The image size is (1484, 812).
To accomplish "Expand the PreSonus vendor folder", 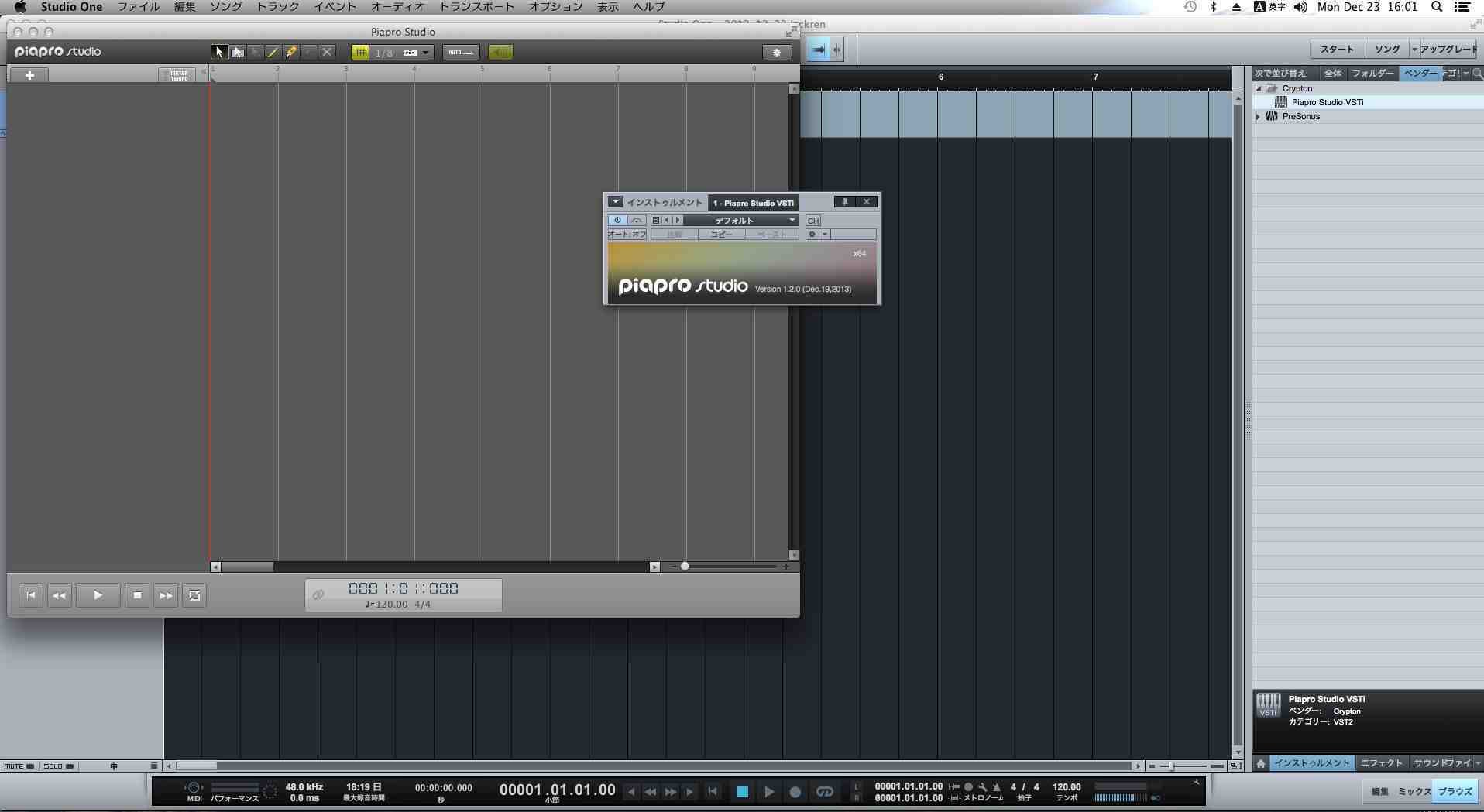I will 1258,116.
